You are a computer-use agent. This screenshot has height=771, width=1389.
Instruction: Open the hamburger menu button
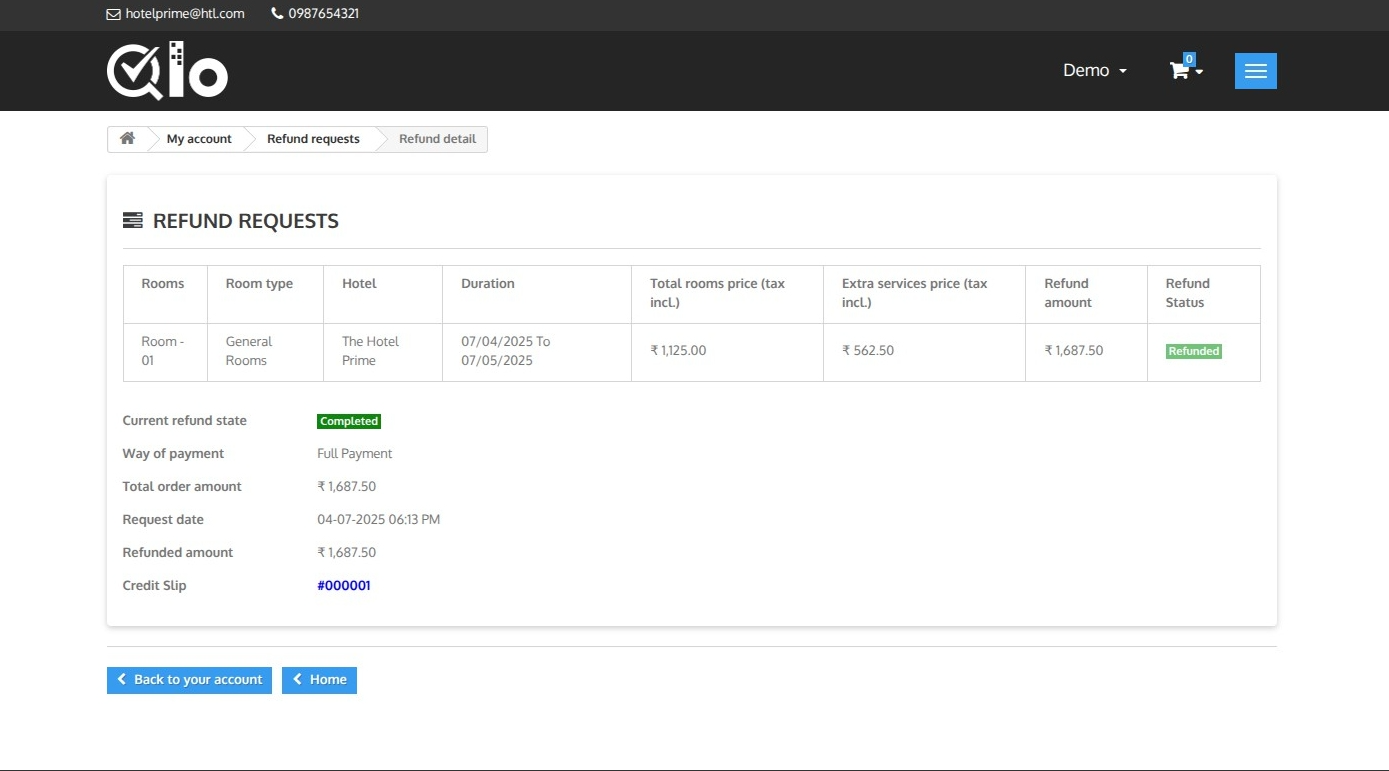click(x=1255, y=71)
